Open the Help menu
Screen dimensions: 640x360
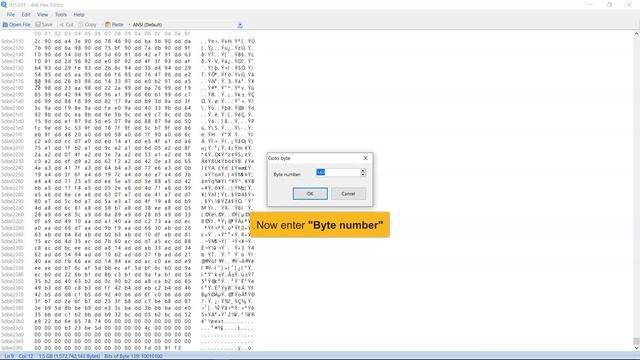click(79, 14)
